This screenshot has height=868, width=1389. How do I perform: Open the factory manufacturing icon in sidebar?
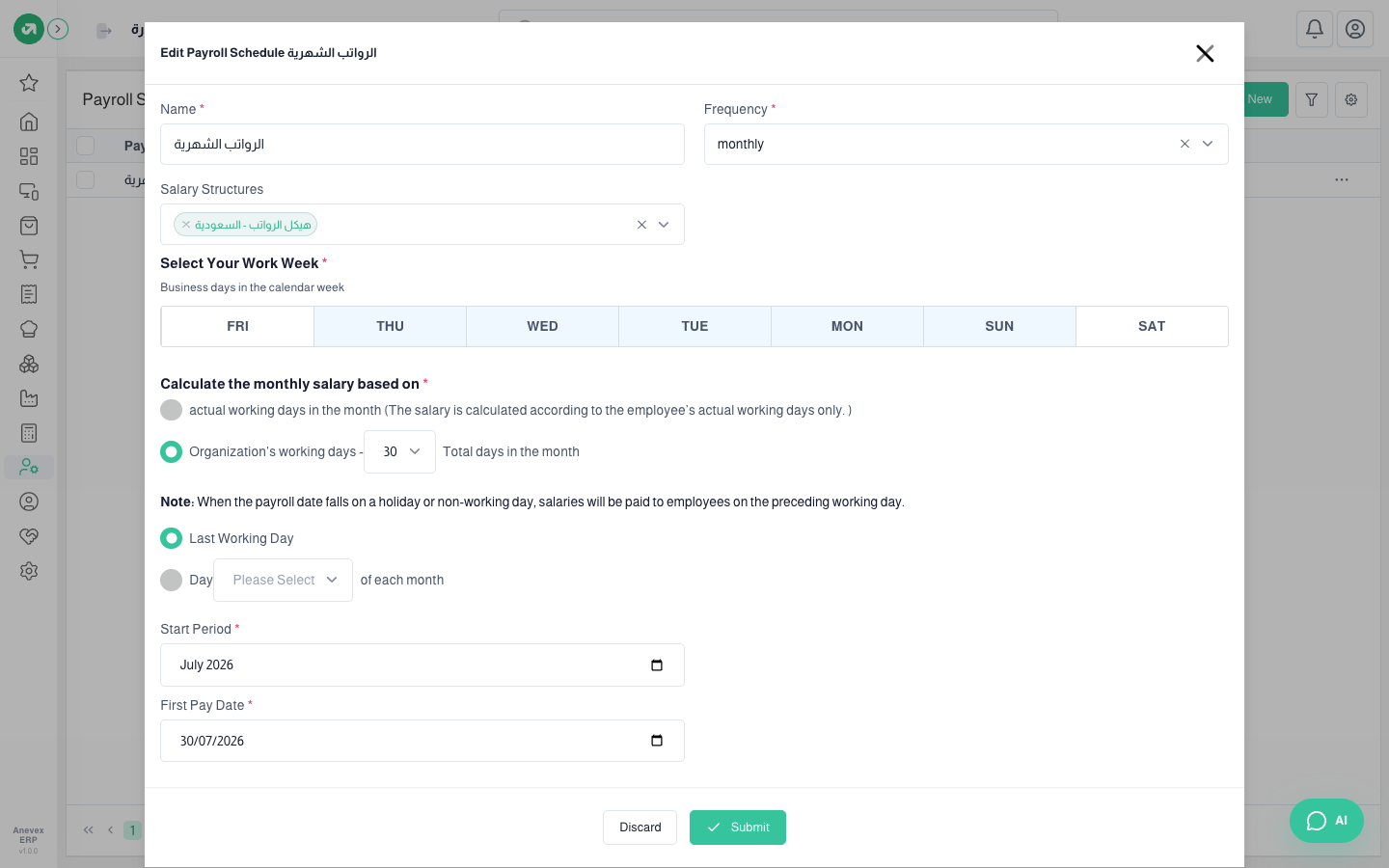29,398
